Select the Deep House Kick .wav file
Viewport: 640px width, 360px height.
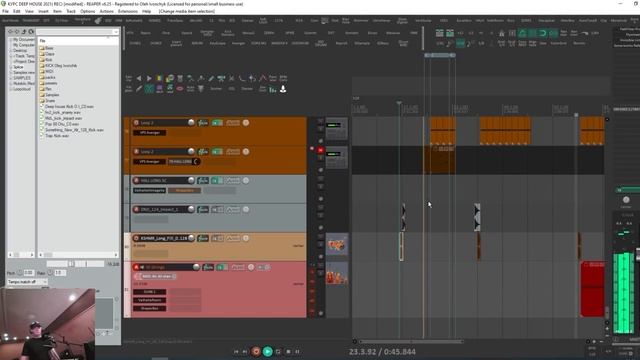tap(69, 107)
